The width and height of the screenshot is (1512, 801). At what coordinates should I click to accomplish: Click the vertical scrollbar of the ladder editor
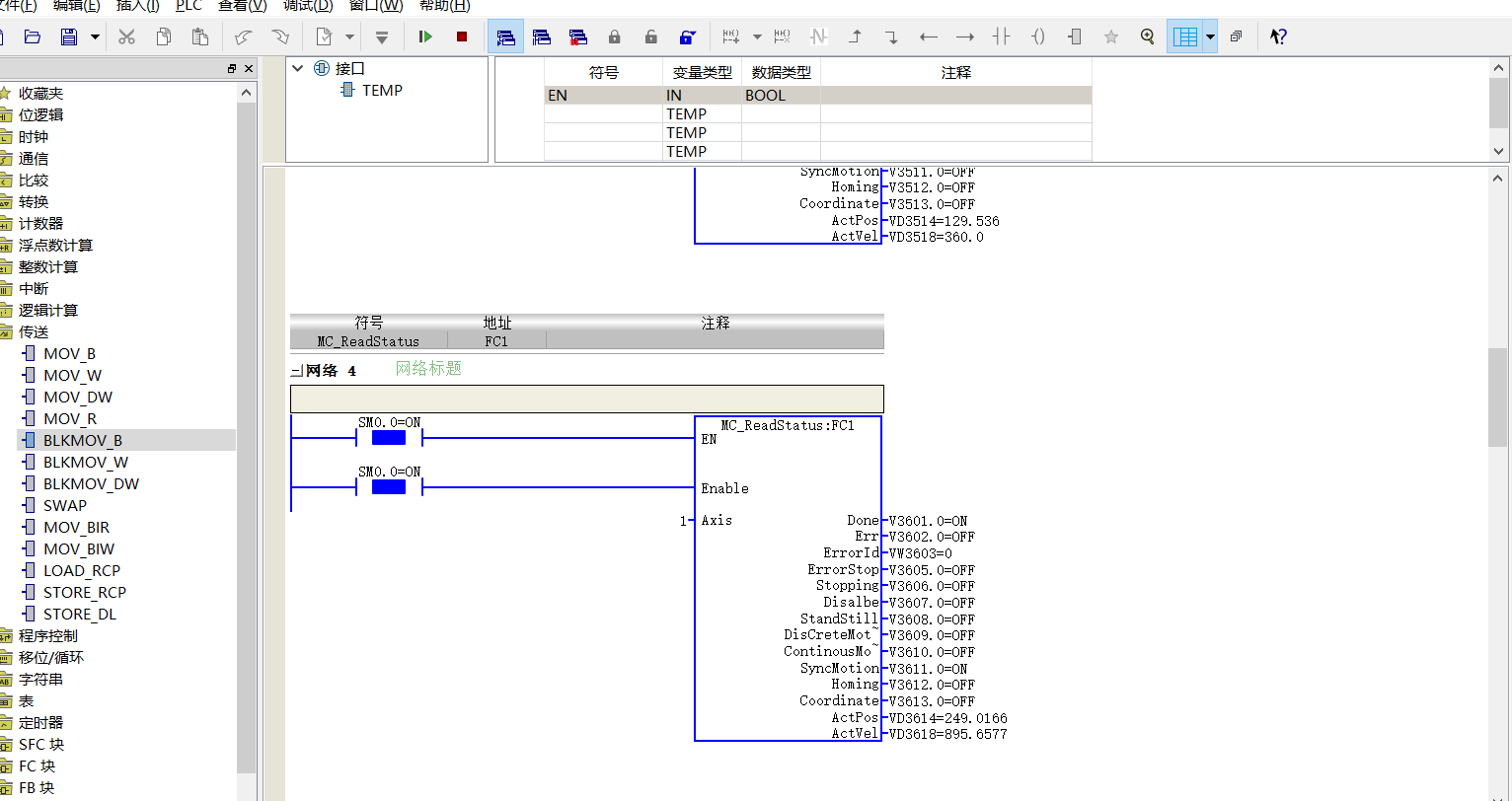tap(1498, 483)
